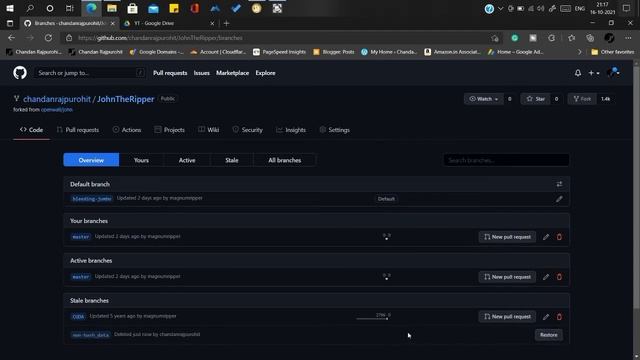Open the Projects tab
This screenshot has width=640, height=360.
coord(169,130)
